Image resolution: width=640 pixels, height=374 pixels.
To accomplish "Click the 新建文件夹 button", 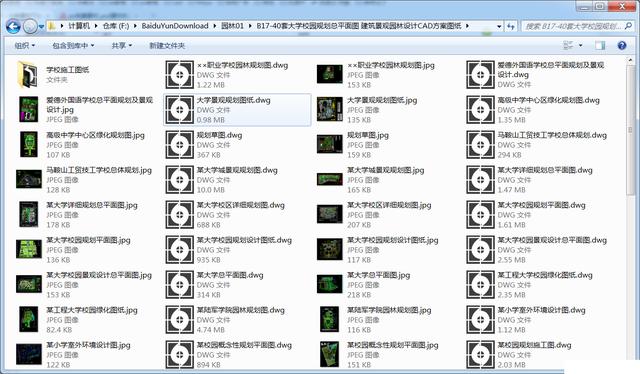I will (x=167, y=45).
